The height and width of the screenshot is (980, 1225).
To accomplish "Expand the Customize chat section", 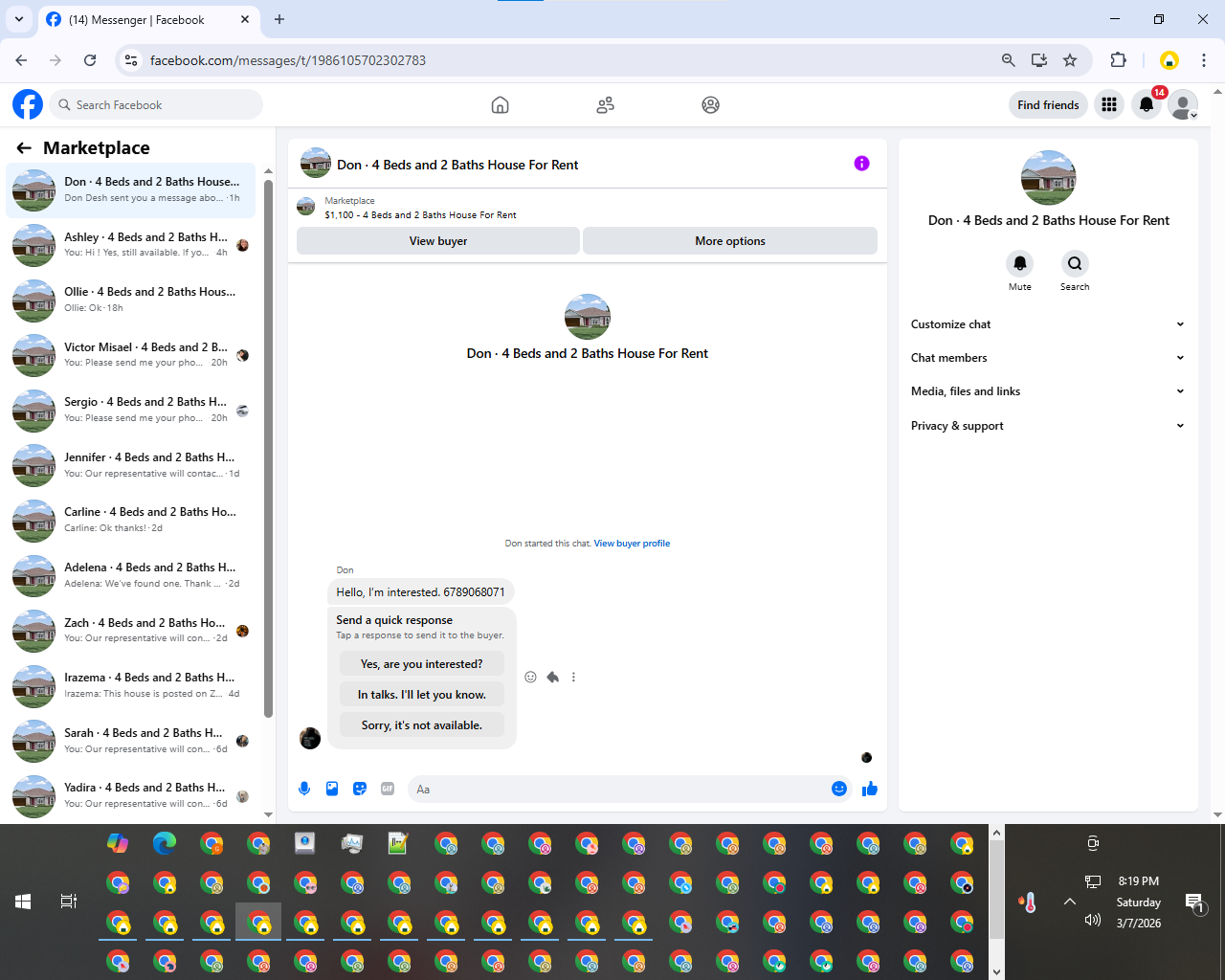I will [x=1048, y=324].
